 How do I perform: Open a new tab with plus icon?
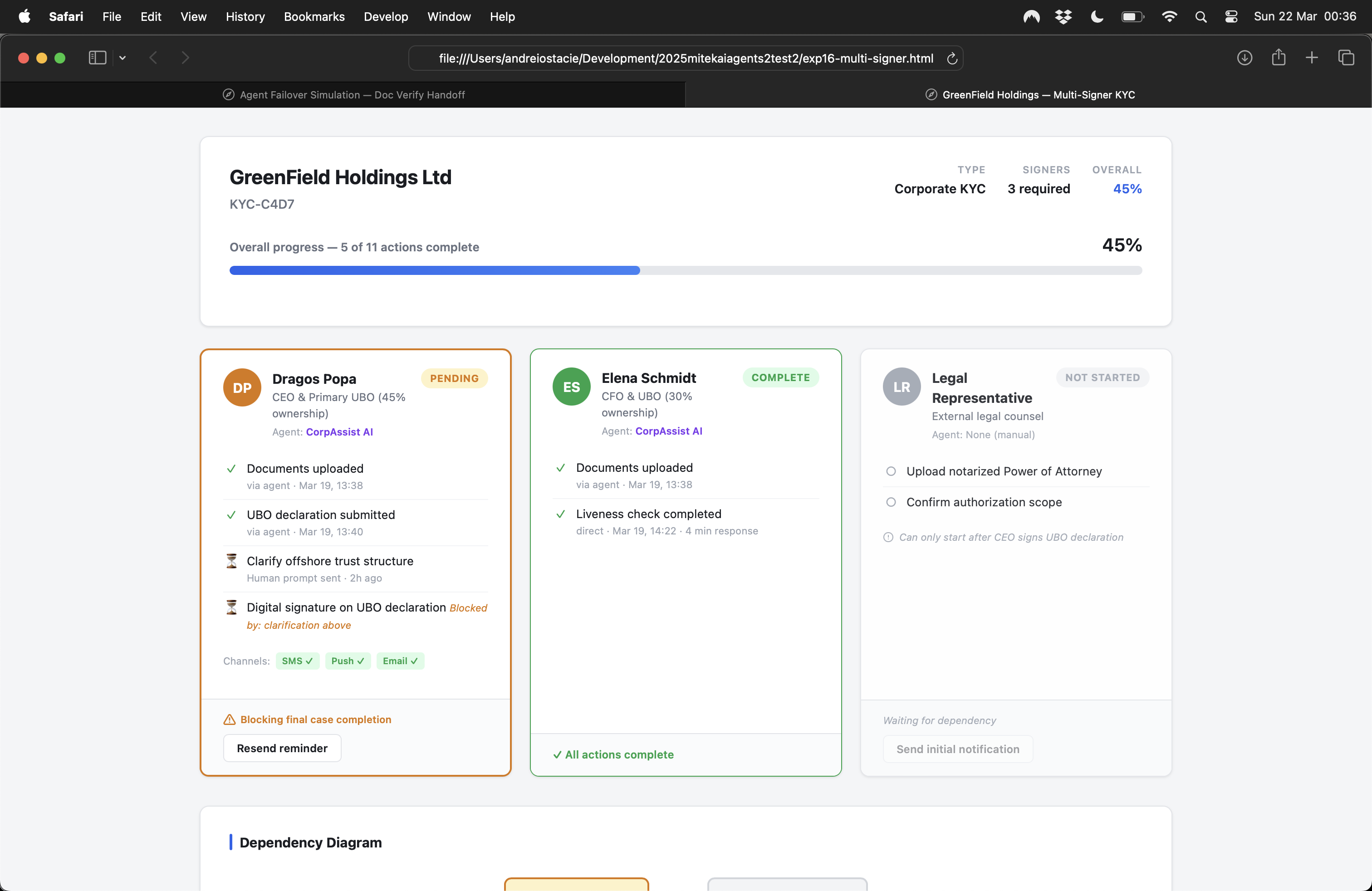[x=1312, y=58]
